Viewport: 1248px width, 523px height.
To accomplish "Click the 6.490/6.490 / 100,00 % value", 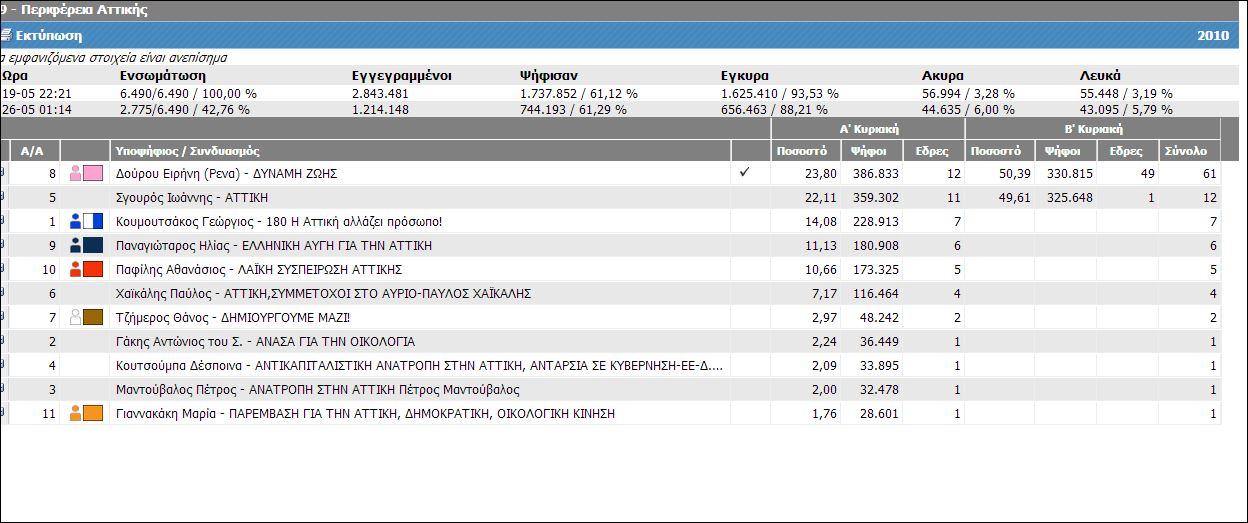I will click(x=188, y=93).
